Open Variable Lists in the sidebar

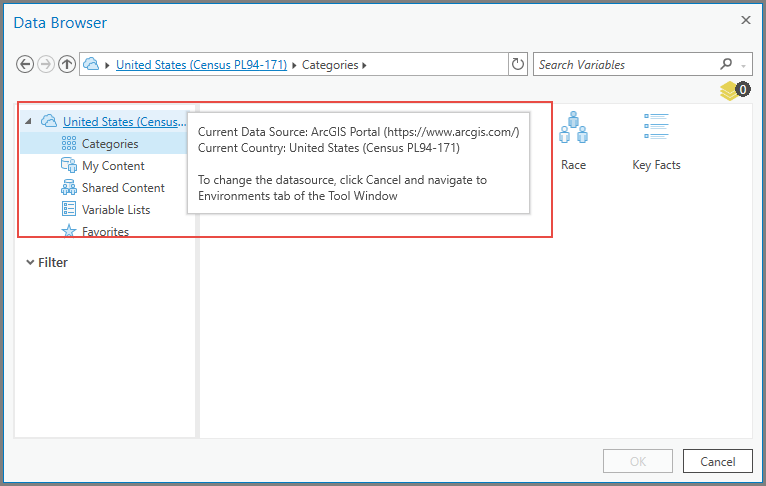click(116, 210)
